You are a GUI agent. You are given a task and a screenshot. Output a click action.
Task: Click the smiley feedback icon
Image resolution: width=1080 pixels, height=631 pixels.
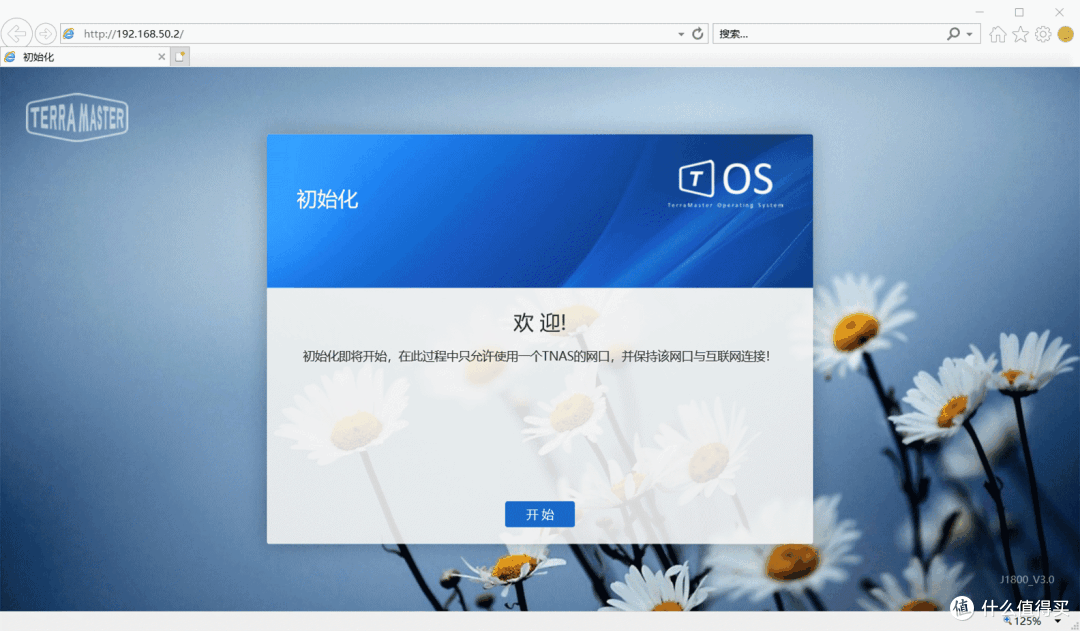1066,34
